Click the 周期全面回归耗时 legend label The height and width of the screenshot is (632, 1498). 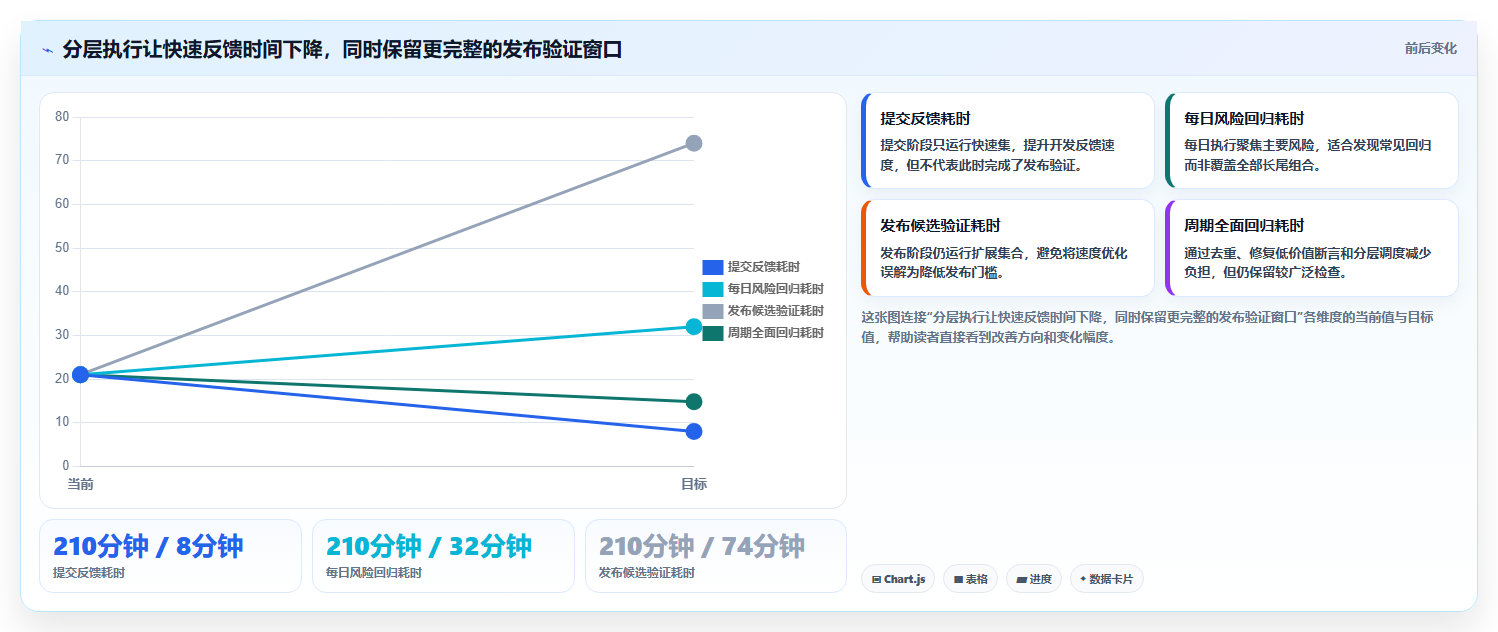tap(775, 333)
